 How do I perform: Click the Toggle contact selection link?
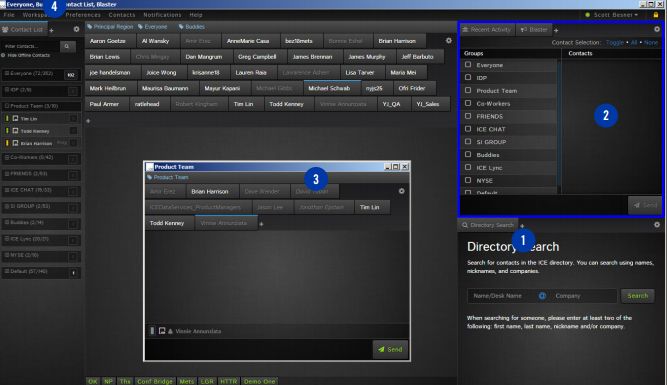click(615, 43)
